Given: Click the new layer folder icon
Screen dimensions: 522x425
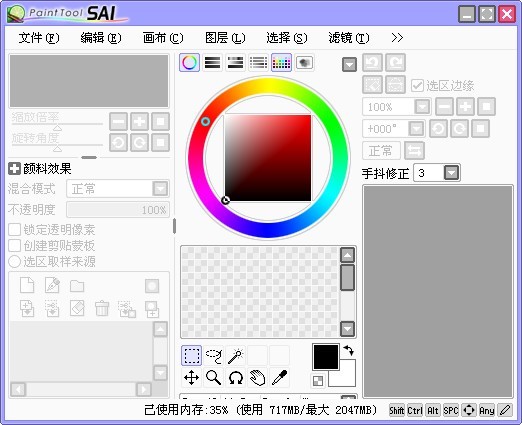Looking at the screenshot, I should click(77, 286).
